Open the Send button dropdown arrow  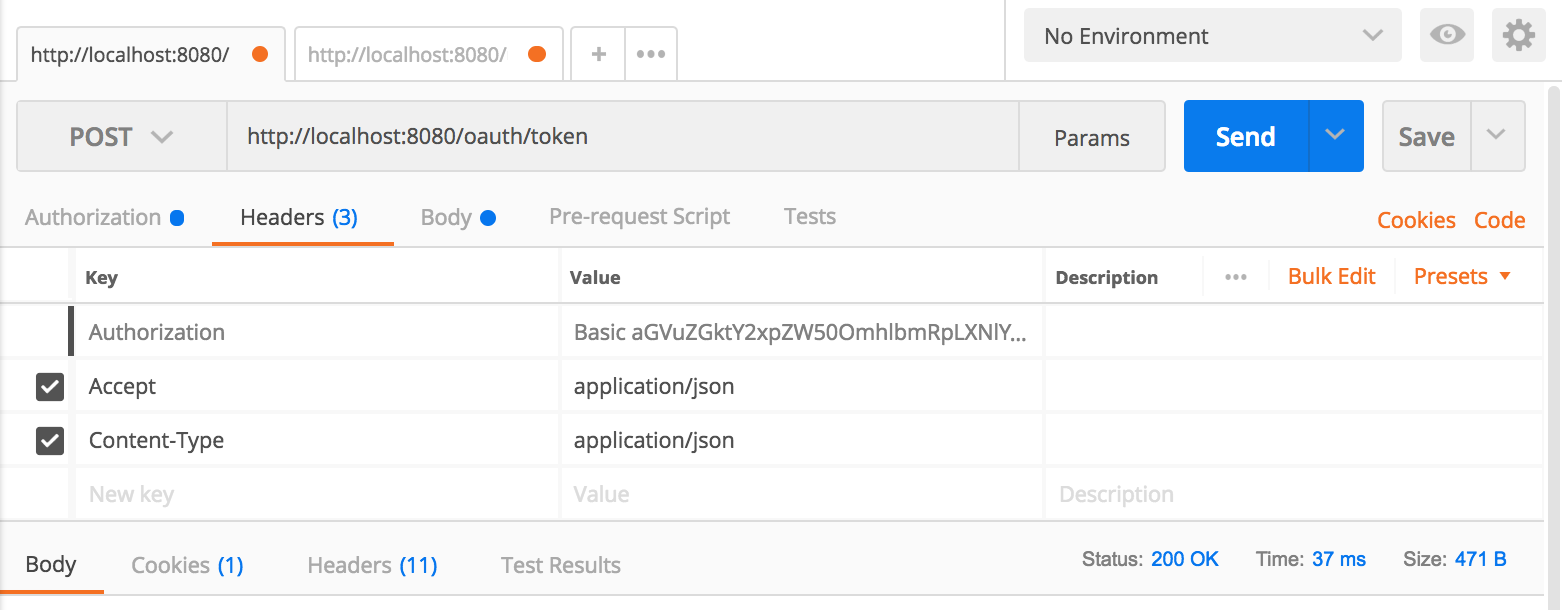coord(1335,136)
